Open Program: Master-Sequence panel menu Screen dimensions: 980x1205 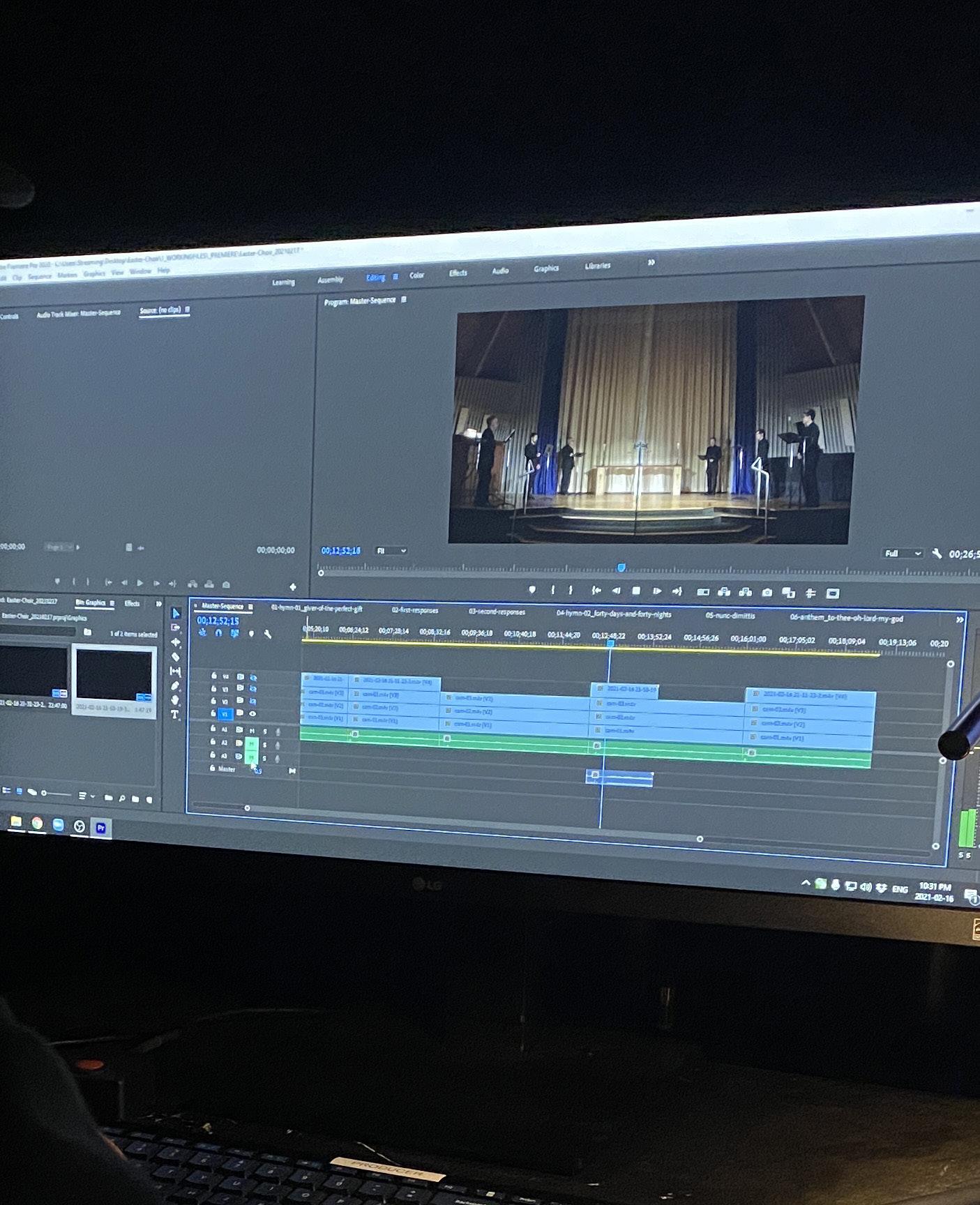click(404, 300)
